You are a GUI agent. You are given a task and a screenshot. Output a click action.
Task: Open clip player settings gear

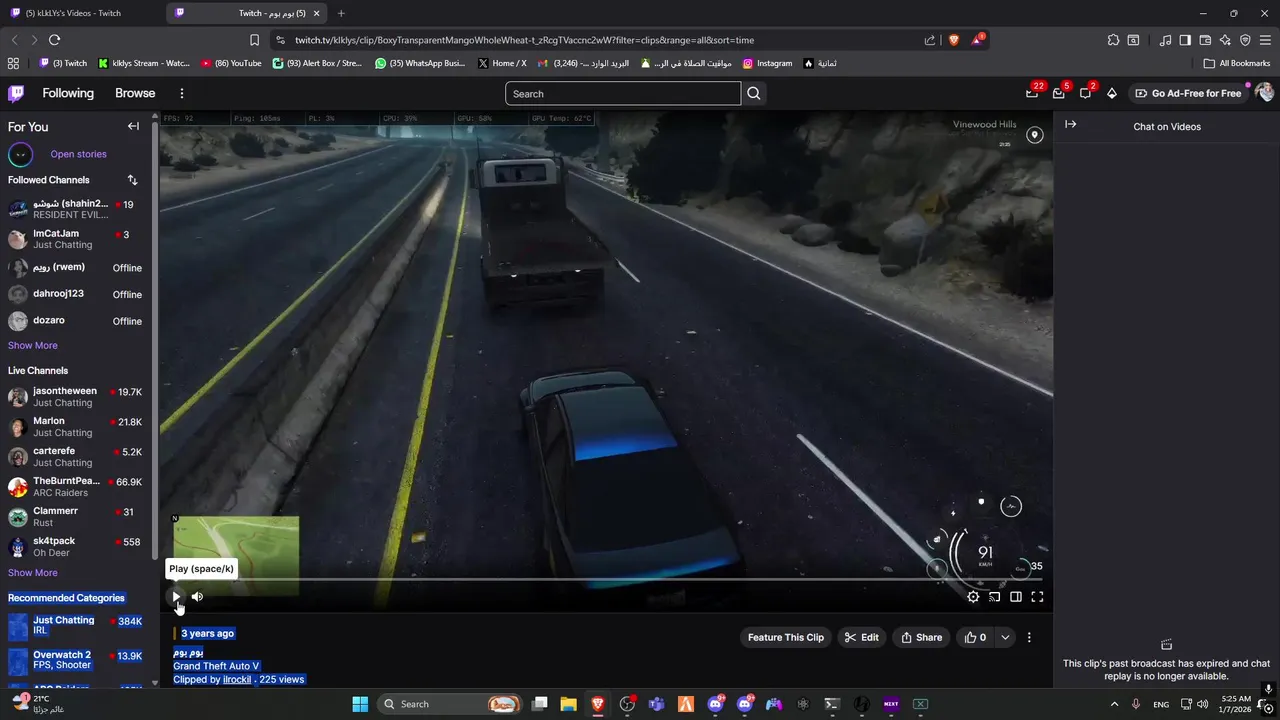[973, 597]
